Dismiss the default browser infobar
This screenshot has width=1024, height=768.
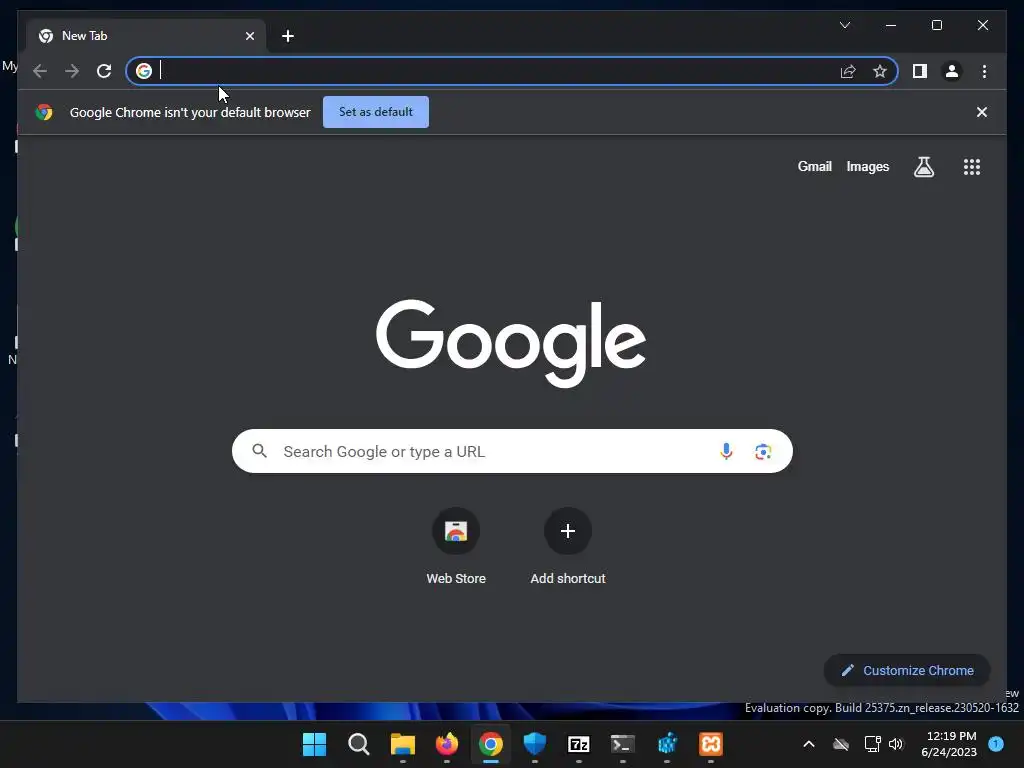(982, 112)
